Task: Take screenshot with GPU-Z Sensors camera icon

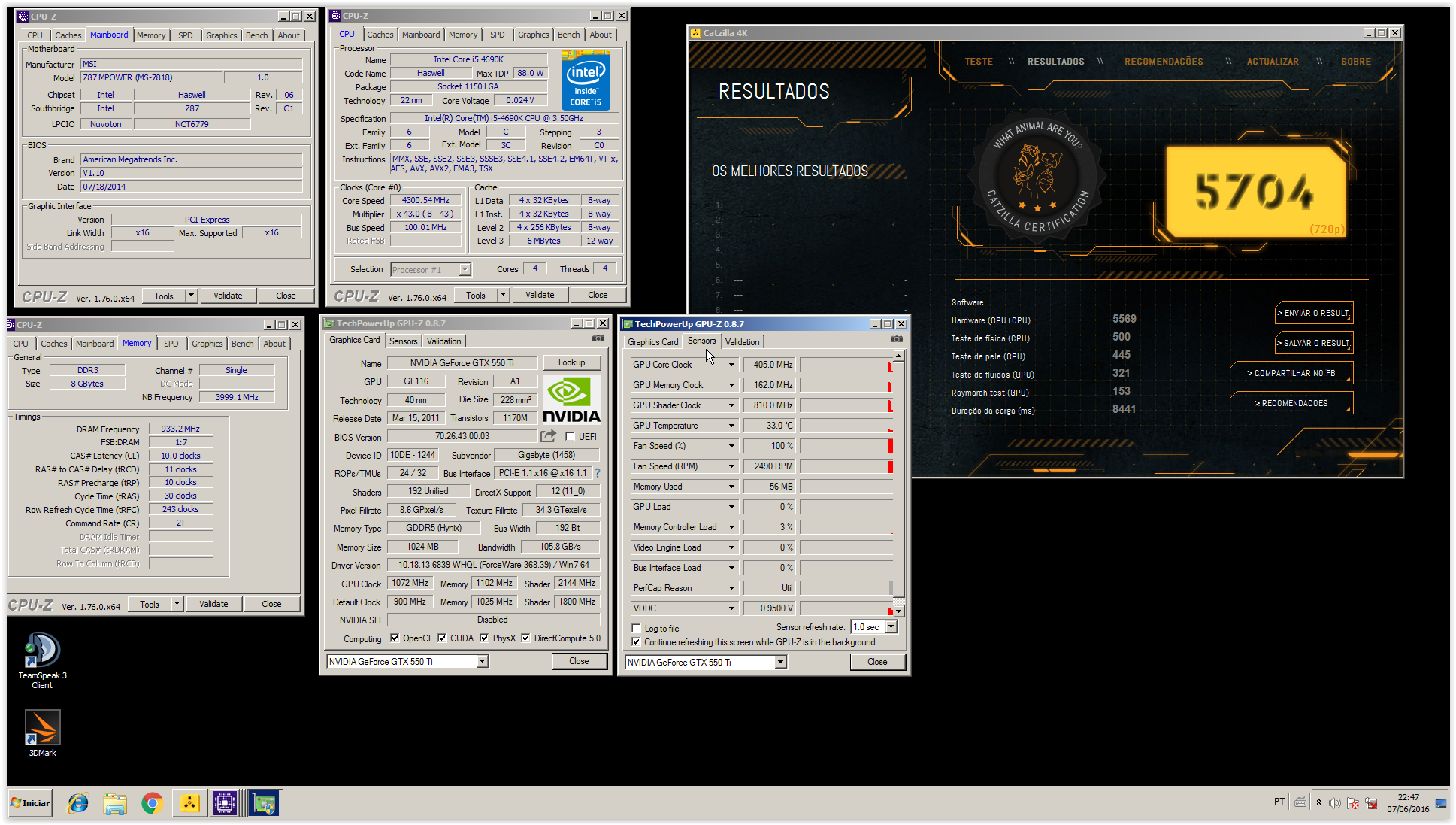Action: click(897, 339)
